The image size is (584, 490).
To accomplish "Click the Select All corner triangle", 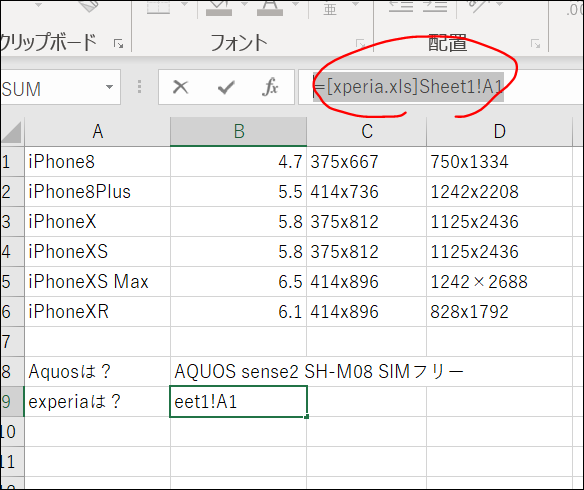I will pos(12,132).
